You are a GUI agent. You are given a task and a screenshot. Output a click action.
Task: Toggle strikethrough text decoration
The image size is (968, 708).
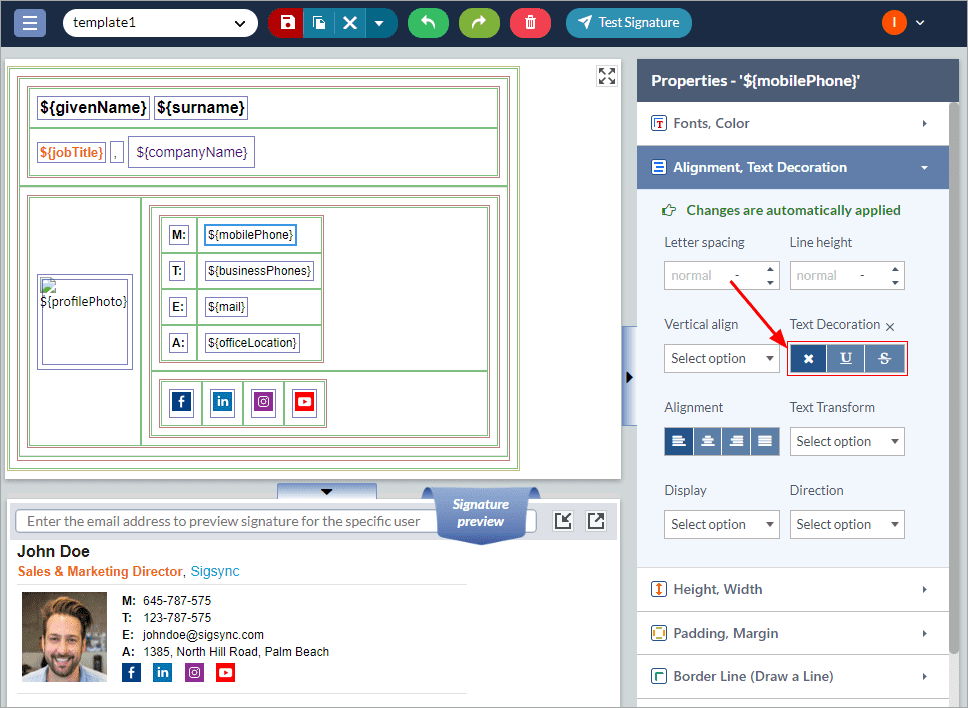coord(884,359)
